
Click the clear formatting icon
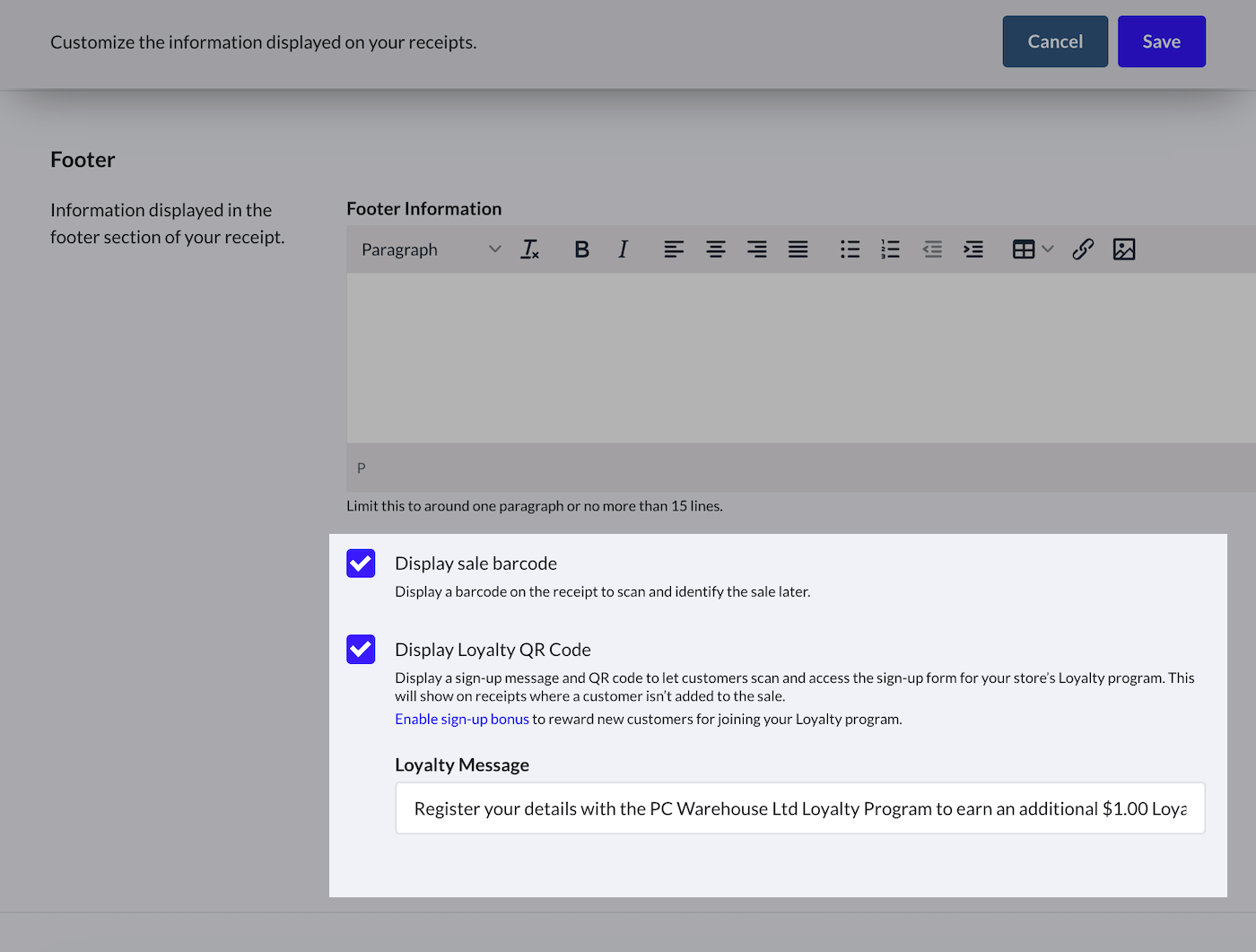(530, 249)
